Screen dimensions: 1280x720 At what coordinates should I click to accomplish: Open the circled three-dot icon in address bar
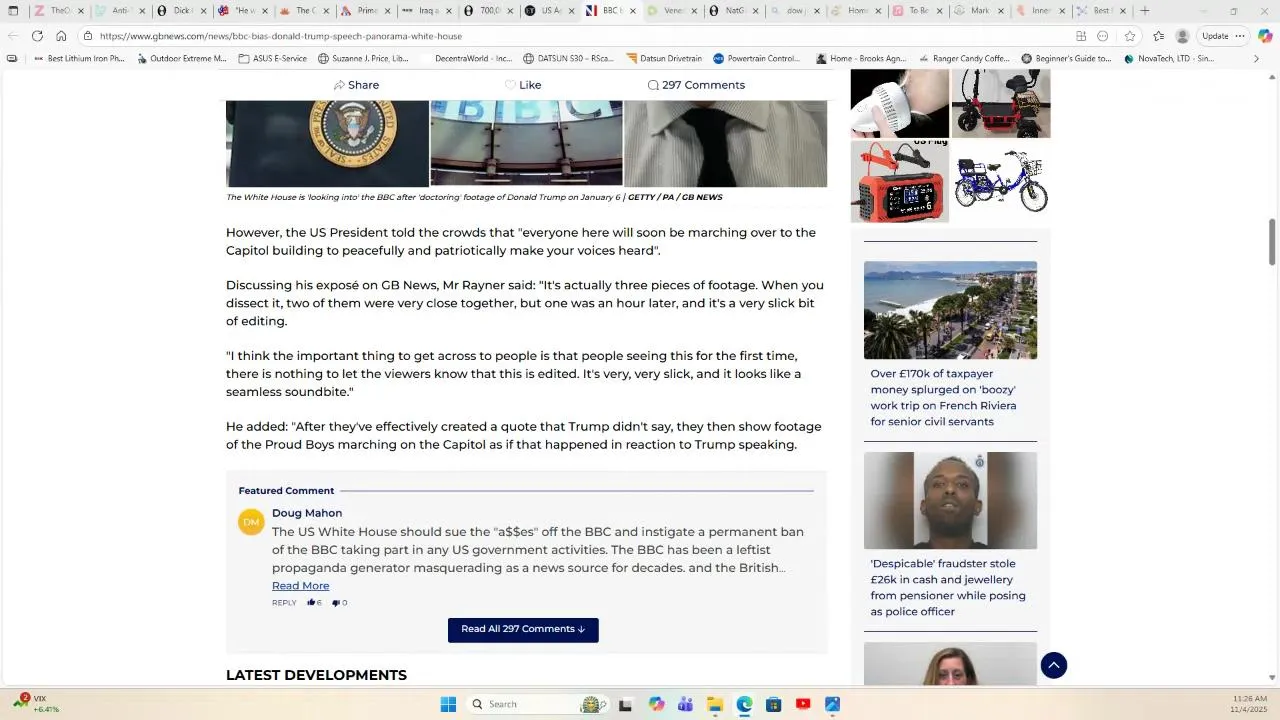[1103, 36]
